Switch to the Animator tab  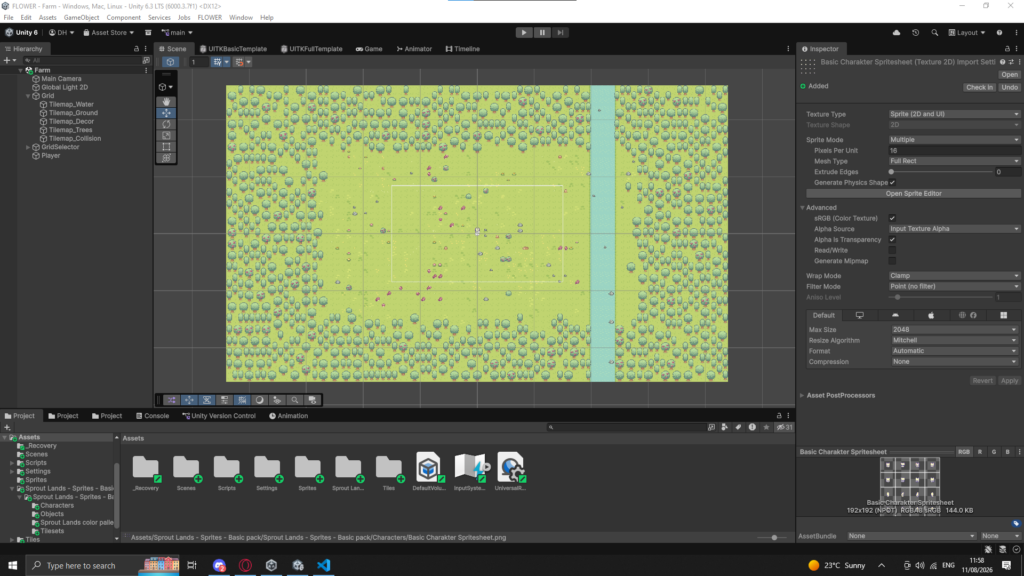click(414, 49)
